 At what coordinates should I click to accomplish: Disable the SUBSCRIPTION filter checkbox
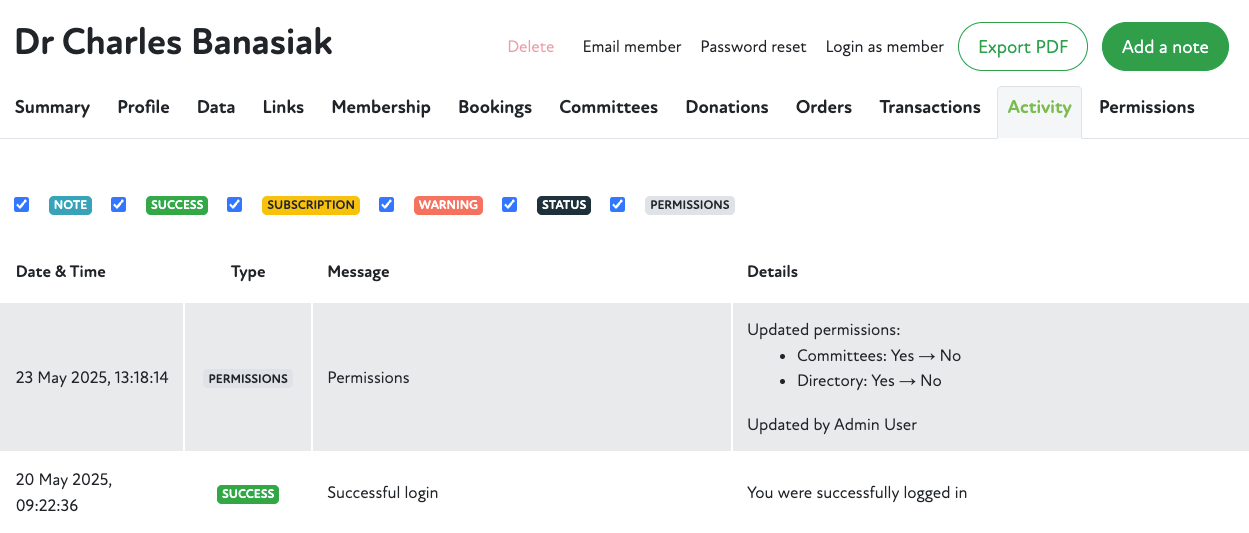235,205
